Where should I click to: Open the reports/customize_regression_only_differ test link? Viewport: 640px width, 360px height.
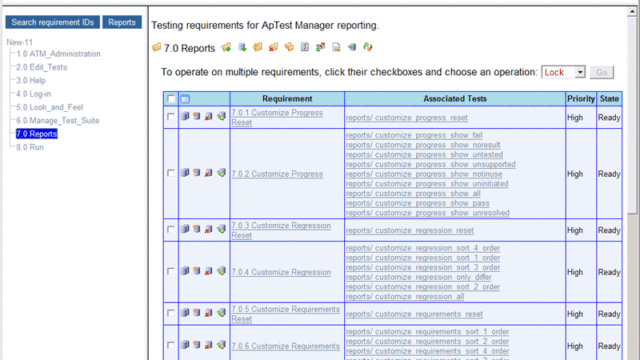(x=418, y=277)
